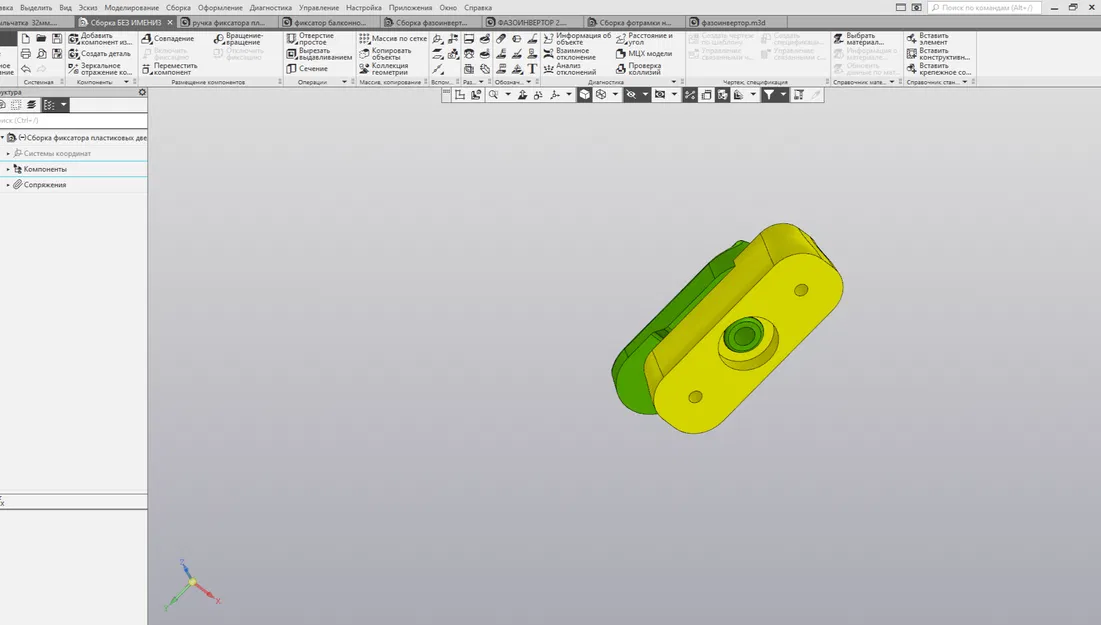Open dropdown next to filter funnel

click(783, 95)
